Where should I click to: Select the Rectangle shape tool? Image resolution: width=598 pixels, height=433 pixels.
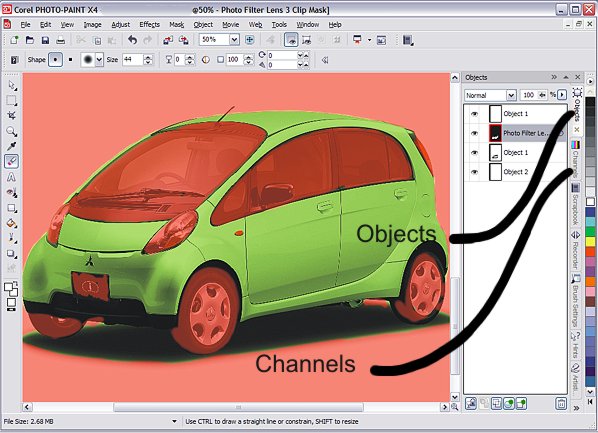[x=12, y=208]
